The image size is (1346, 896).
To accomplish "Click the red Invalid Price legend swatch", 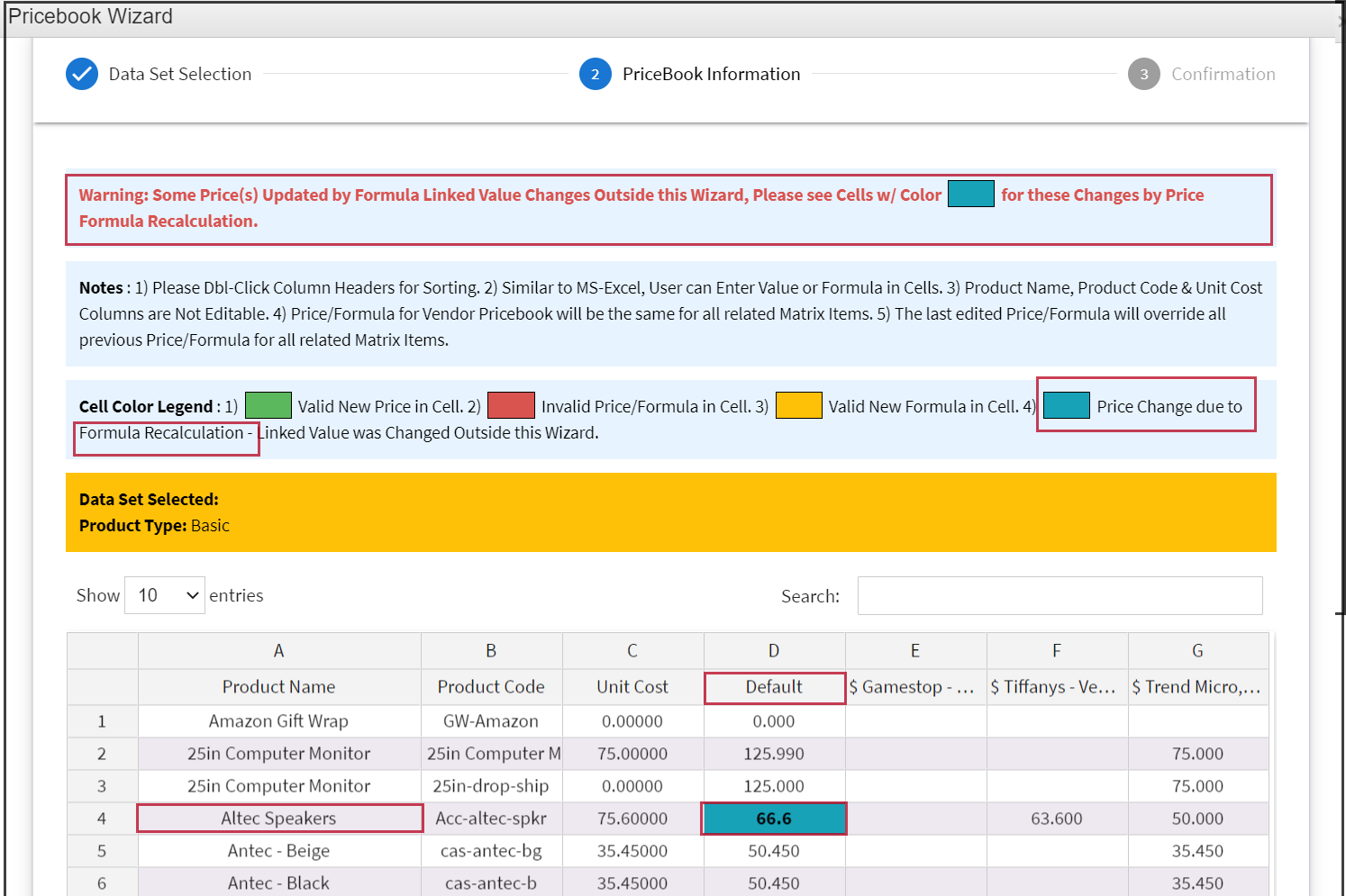I will tap(511, 405).
